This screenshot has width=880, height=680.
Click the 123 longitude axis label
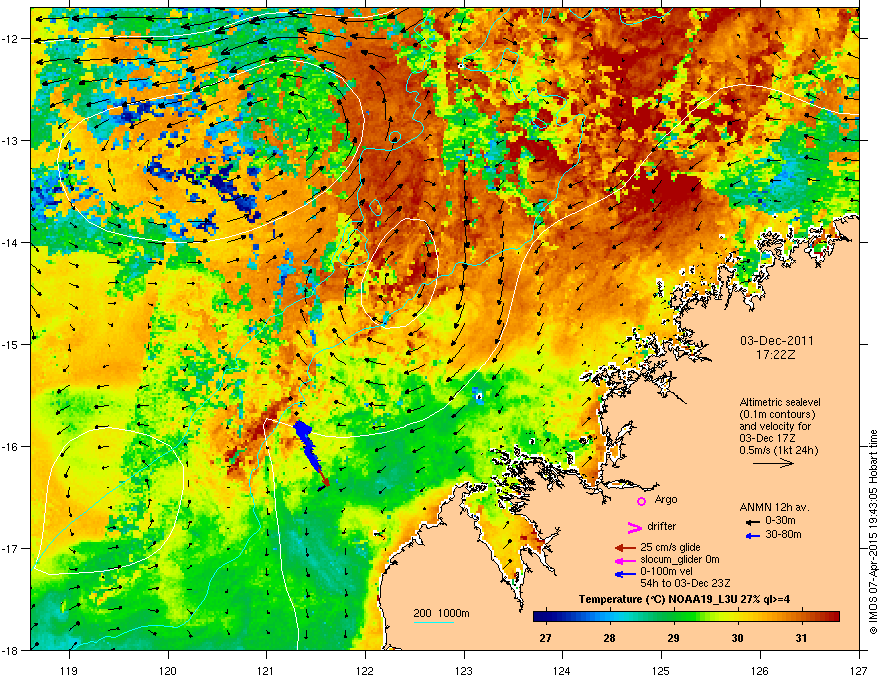point(464,670)
